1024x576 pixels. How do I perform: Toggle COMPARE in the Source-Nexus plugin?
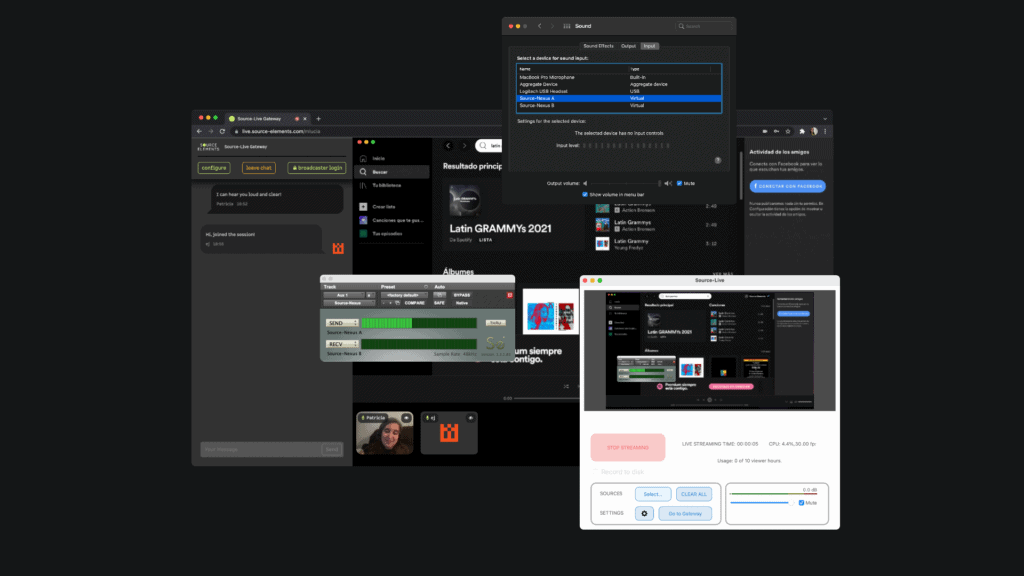pyautogui.click(x=414, y=303)
